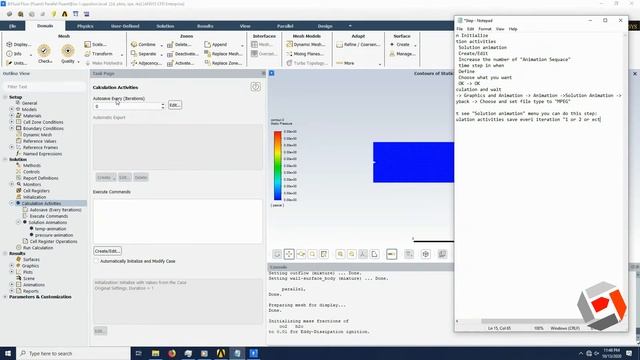
Task: Select Initialization in the outline tree
Action: point(34,197)
